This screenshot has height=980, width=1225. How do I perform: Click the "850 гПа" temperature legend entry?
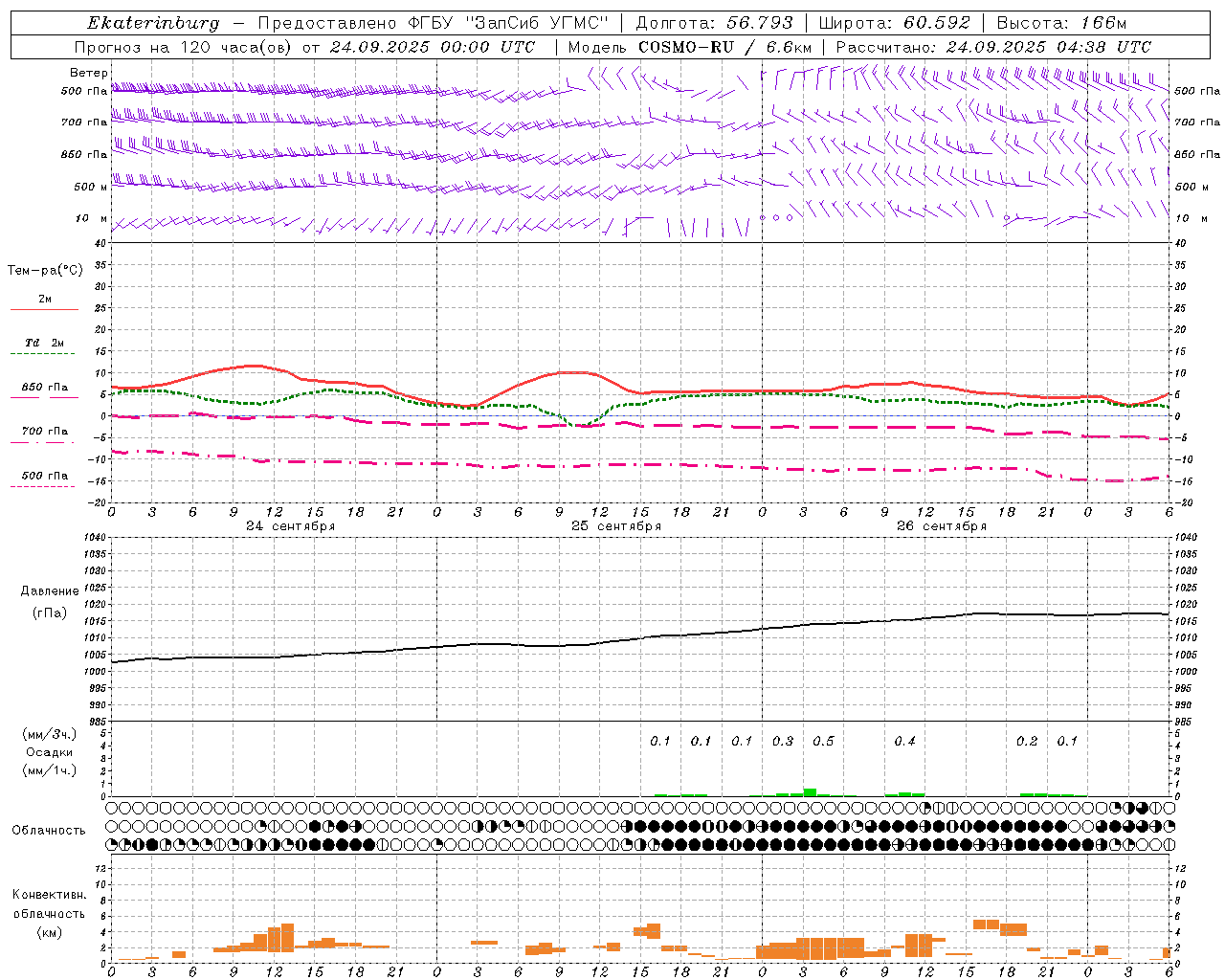click(x=45, y=388)
